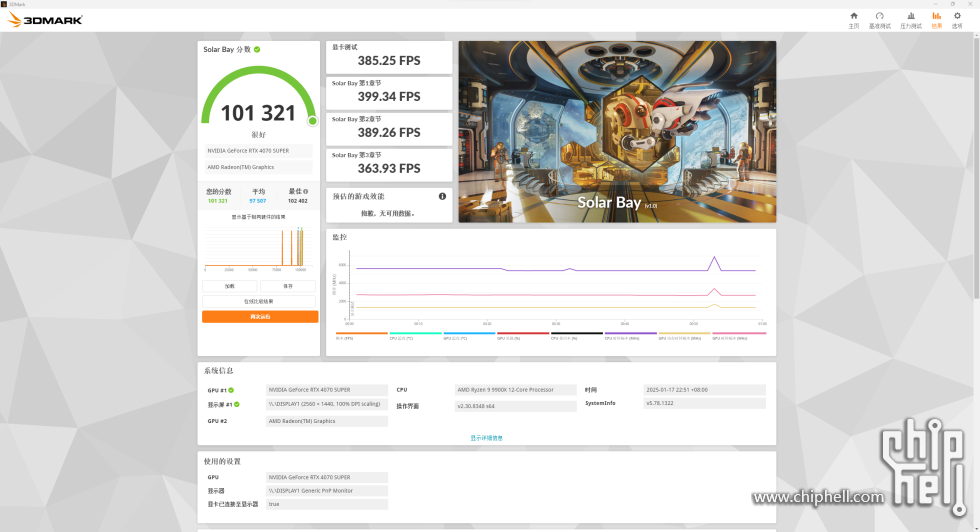Click the GPU #1 value field in 系统信息

(x=327, y=390)
